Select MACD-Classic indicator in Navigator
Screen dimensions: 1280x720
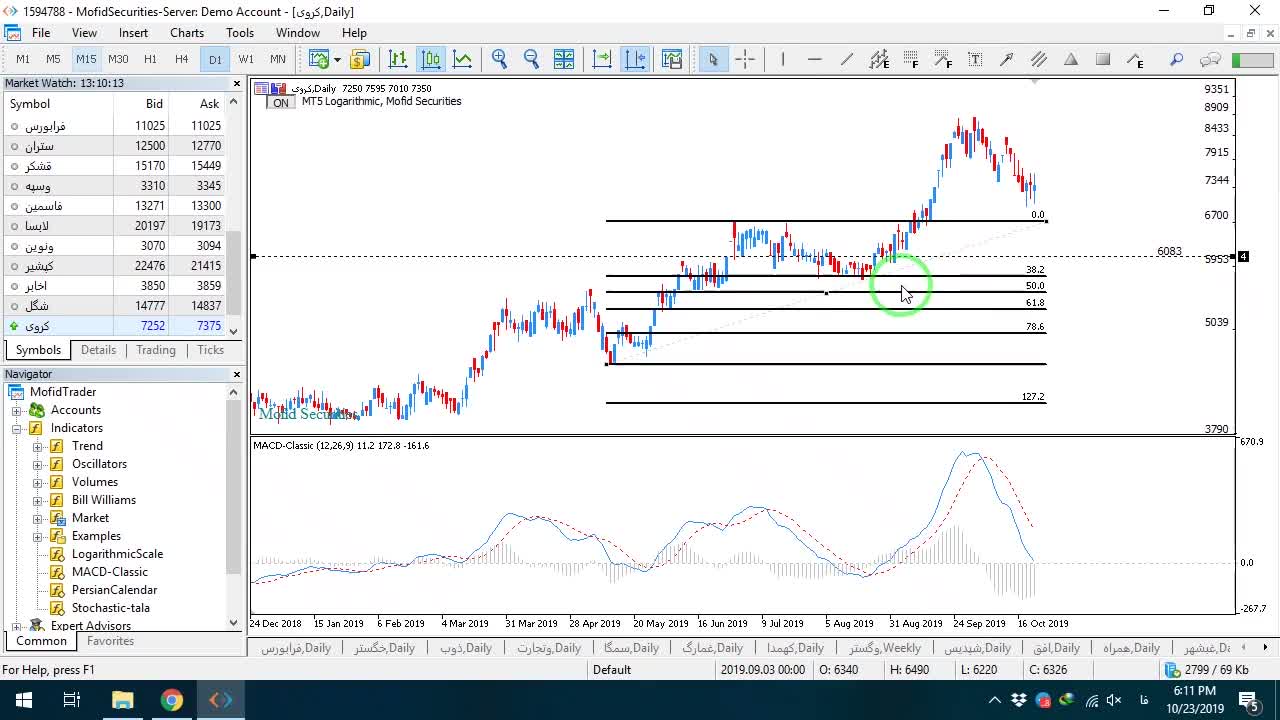pyautogui.click(x=110, y=572)
